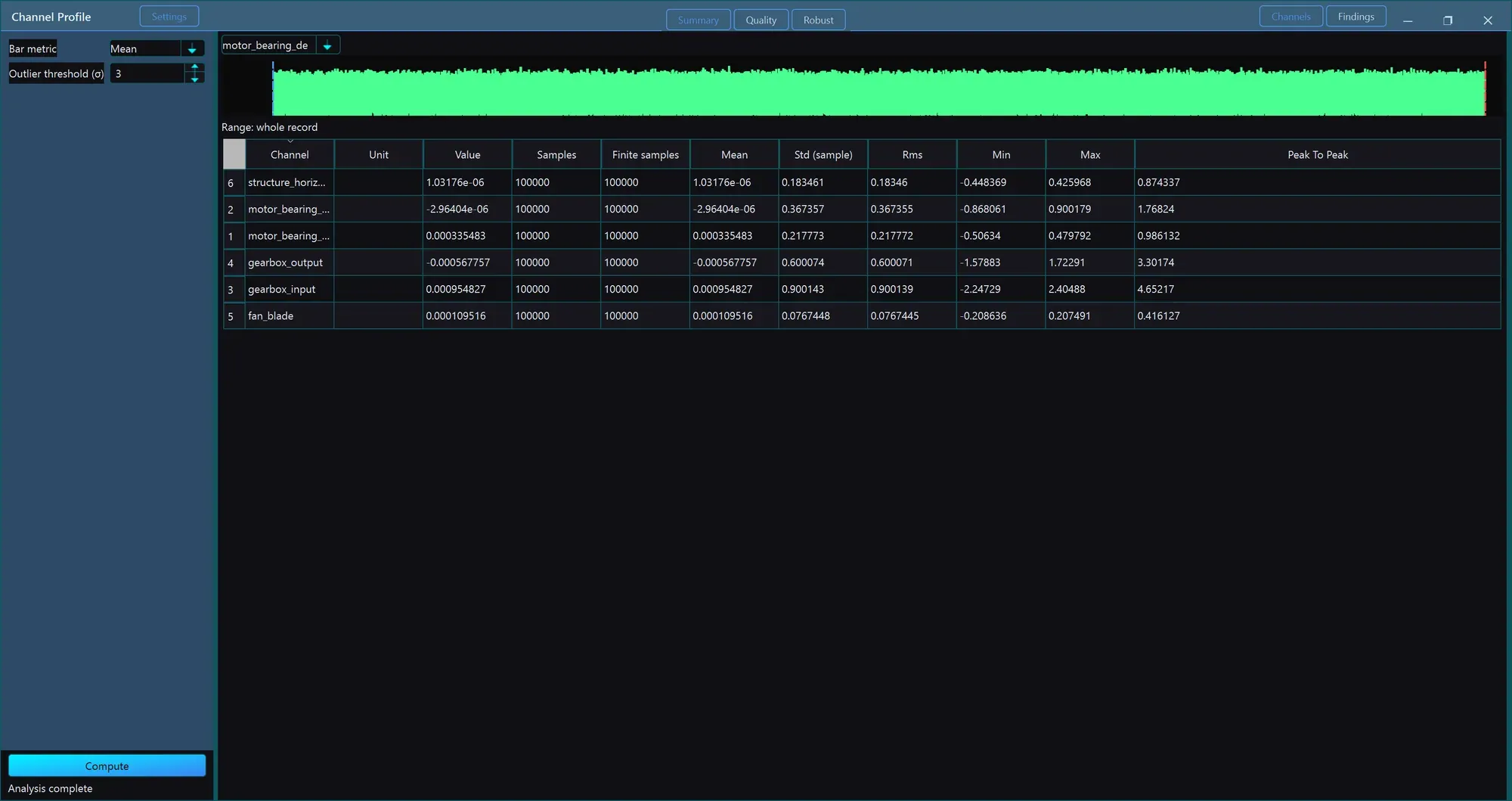Click the 0.900143 Std value cell
The image size is (1512, 801).
(823, 289)
